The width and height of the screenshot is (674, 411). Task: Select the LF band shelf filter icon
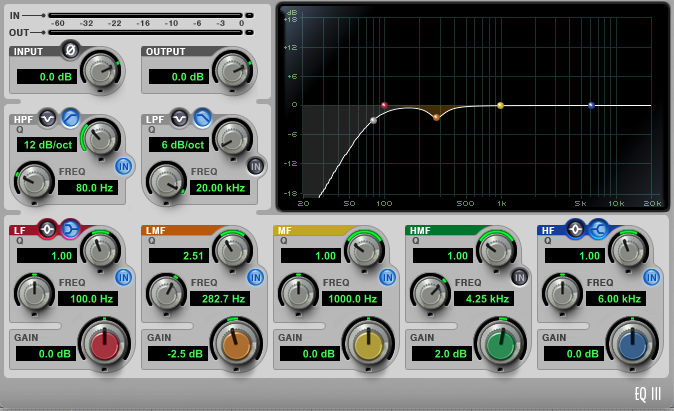(x=70, y=230)
